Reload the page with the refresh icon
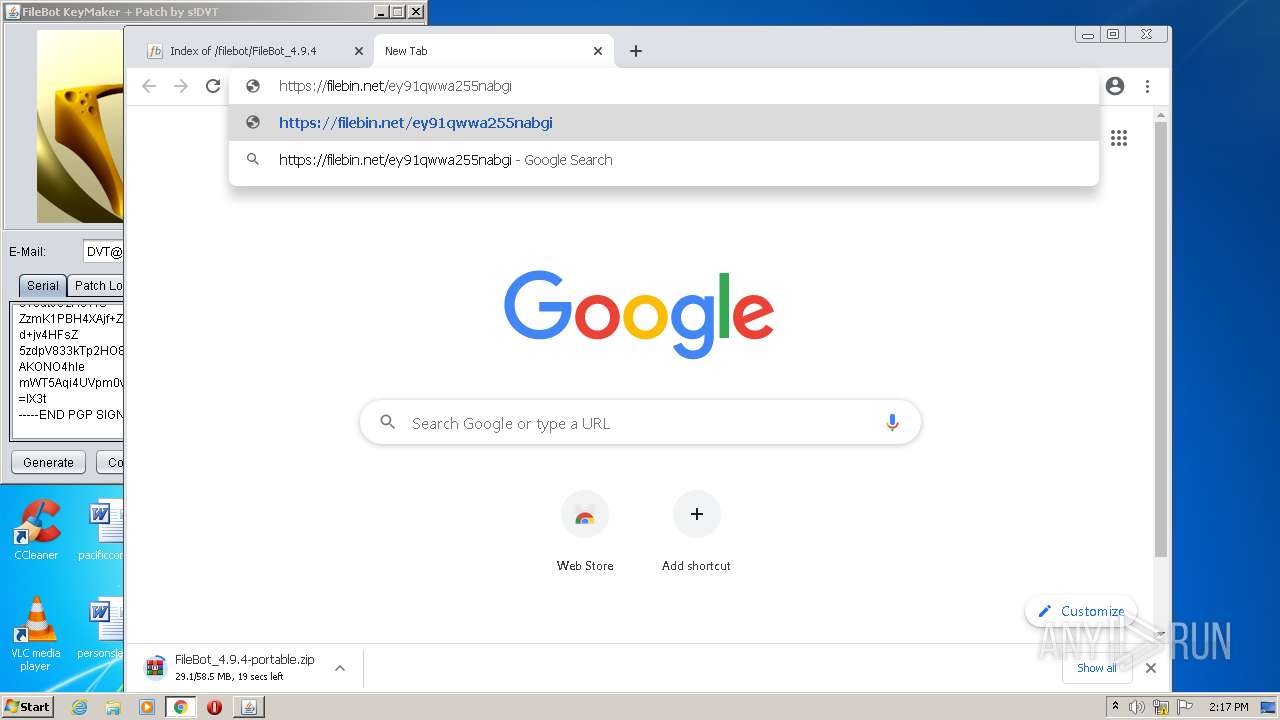The width and height of the screenshot is (1280, 720). 213,86
